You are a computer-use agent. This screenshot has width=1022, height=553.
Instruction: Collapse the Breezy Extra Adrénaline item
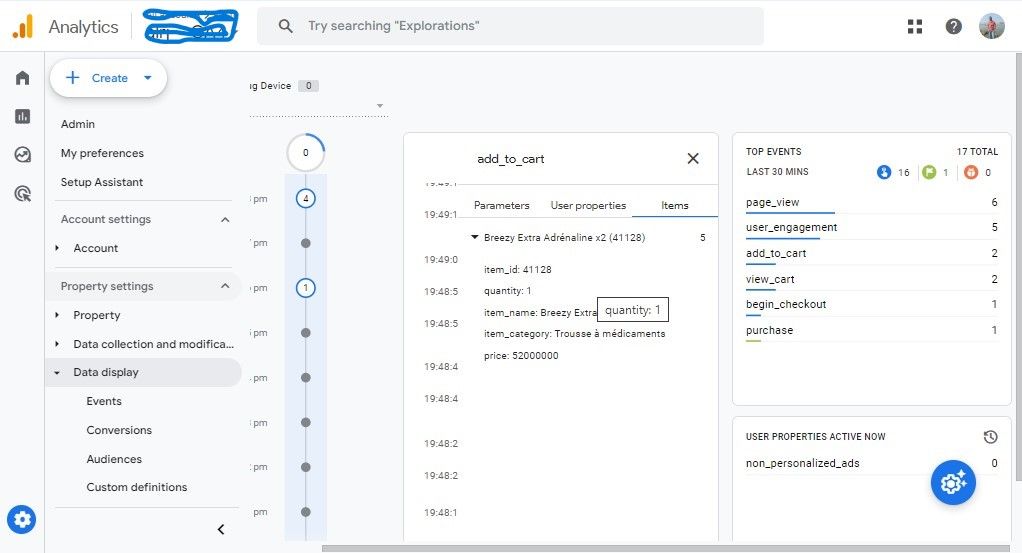(475, 237)
